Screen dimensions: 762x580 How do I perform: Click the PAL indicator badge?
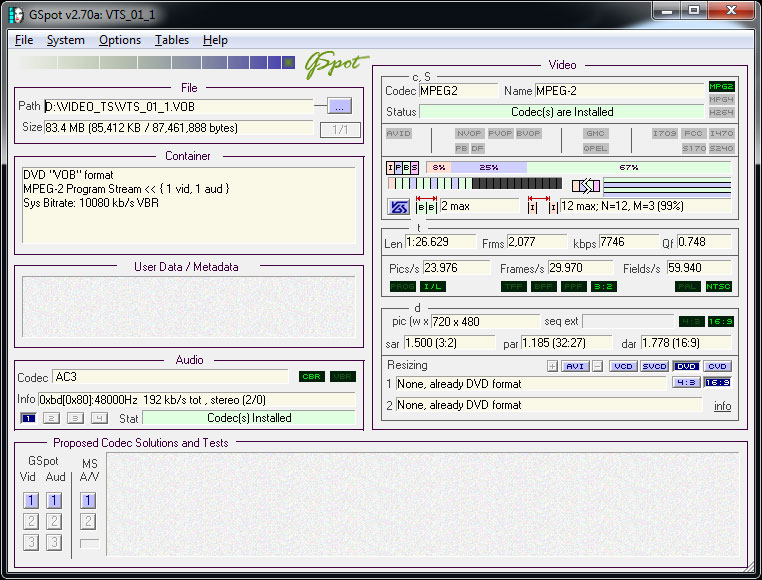coord(688,286)
